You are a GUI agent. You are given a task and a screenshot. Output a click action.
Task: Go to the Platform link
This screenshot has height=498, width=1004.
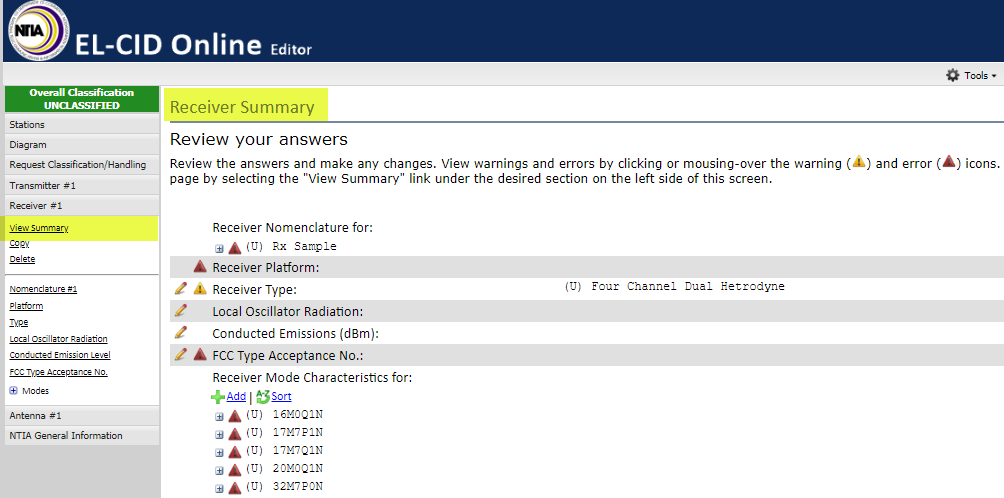pos(26,306)
